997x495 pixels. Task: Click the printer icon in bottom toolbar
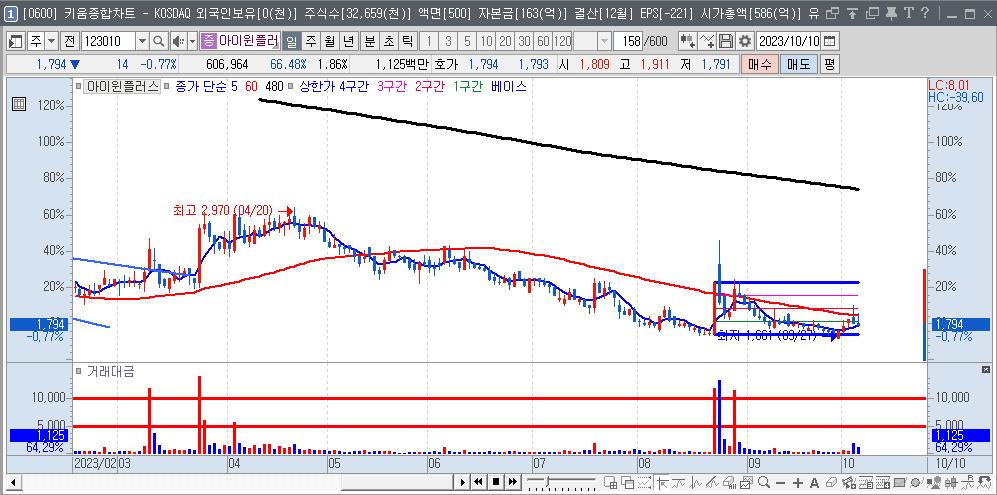[729, 482]
